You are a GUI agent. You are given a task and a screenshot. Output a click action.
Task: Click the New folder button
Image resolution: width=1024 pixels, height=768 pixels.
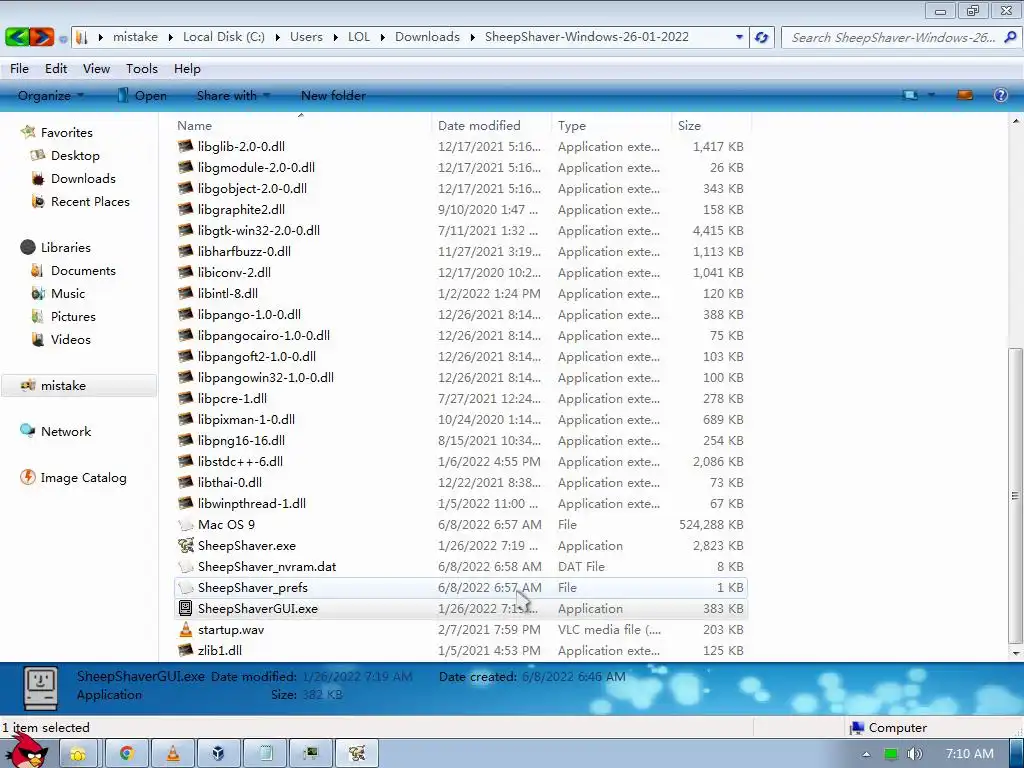pos(333,95)
